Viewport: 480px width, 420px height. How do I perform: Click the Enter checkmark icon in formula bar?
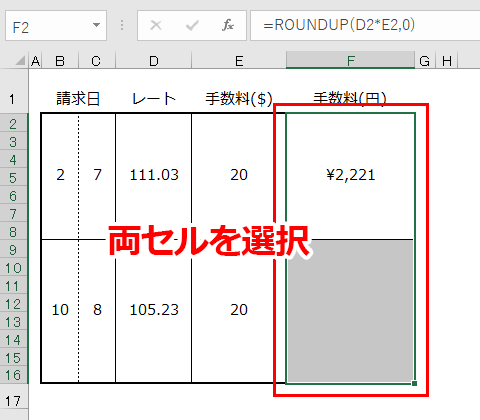pyautogui.click(x=192, y=25)
